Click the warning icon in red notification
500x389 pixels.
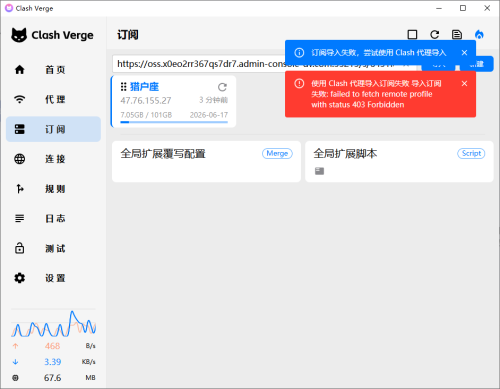[299, 83]
